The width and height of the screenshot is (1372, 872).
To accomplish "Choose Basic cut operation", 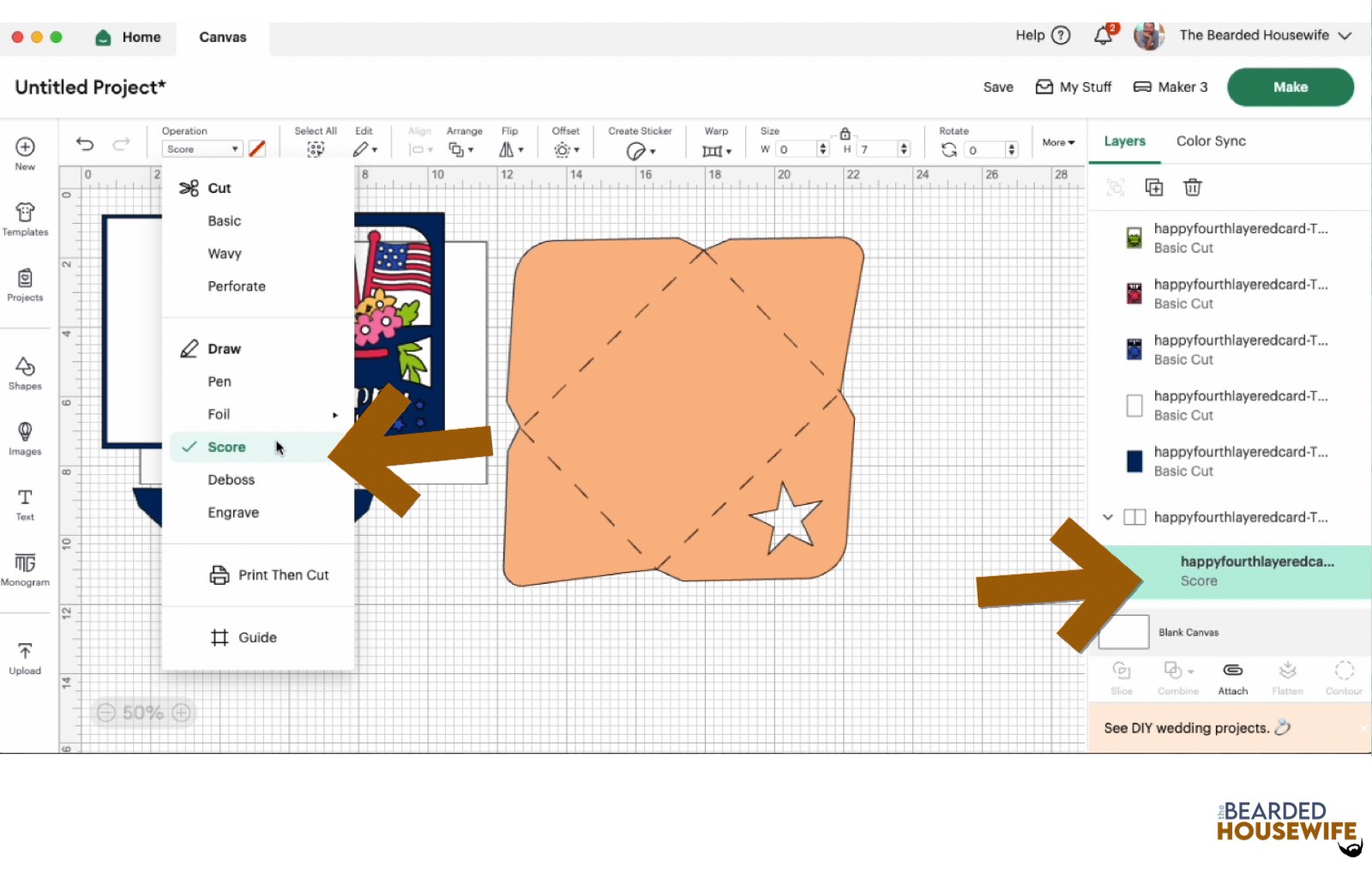I will (x=225, y=221).
